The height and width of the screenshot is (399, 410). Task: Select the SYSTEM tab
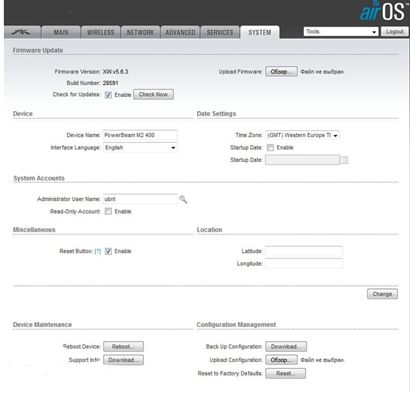(260, 32)
